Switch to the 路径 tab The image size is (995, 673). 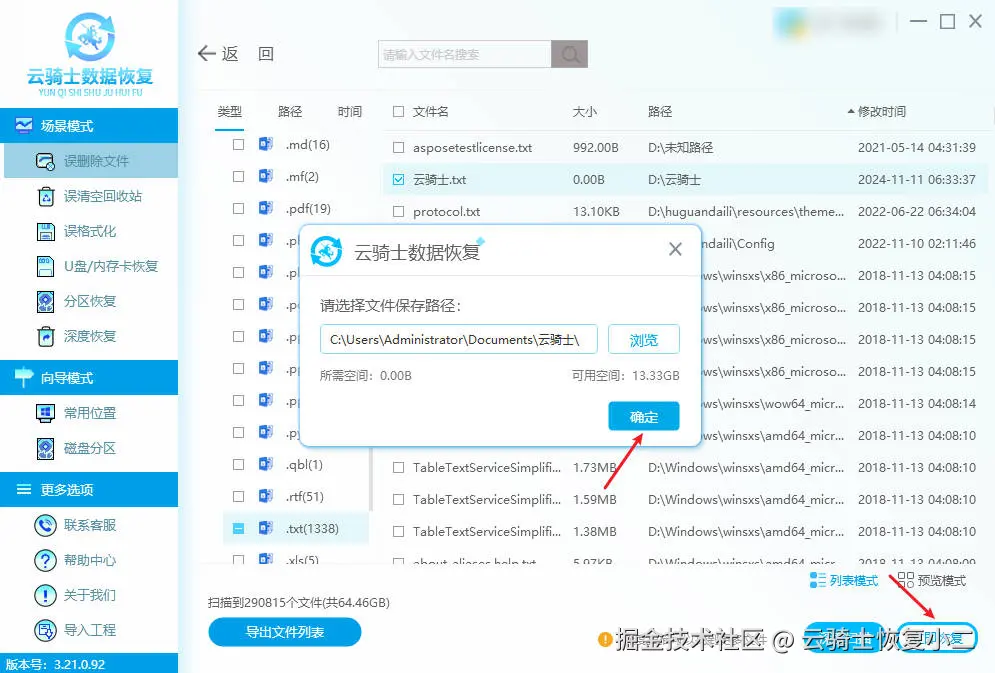(x=290, y=112)
